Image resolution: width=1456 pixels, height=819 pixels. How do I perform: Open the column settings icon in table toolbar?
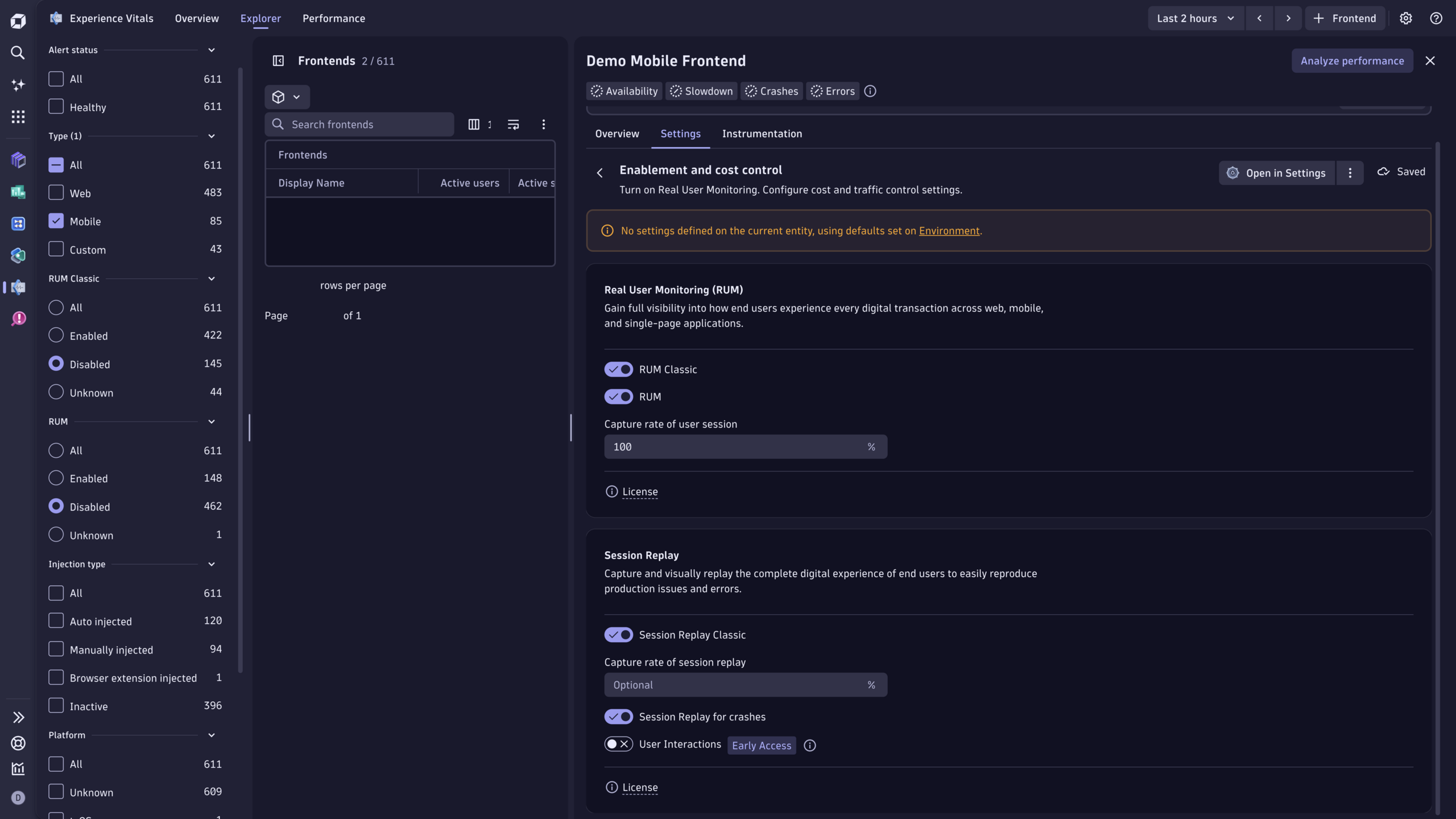[474, 125]
